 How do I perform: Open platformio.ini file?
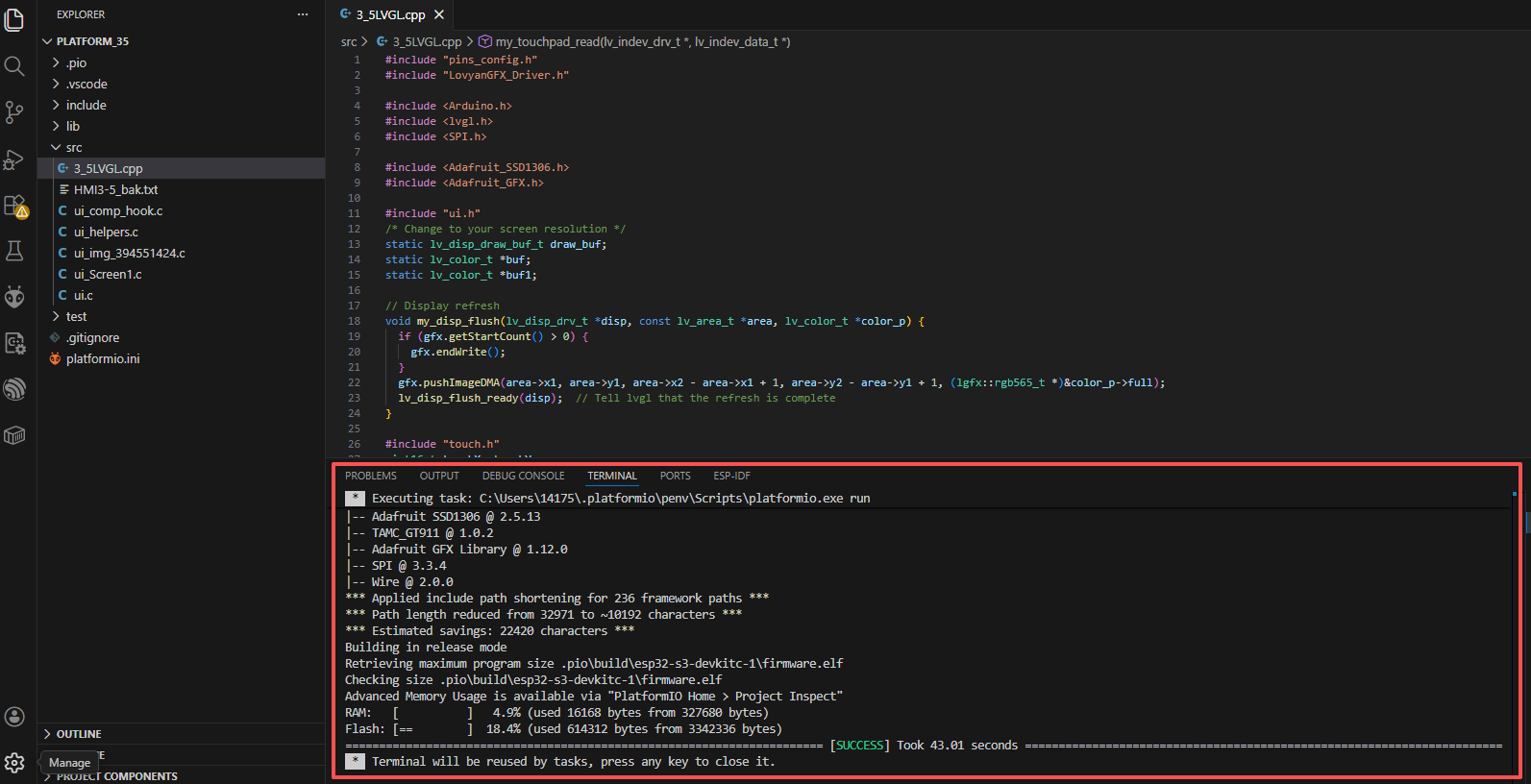tap(102, 359)
